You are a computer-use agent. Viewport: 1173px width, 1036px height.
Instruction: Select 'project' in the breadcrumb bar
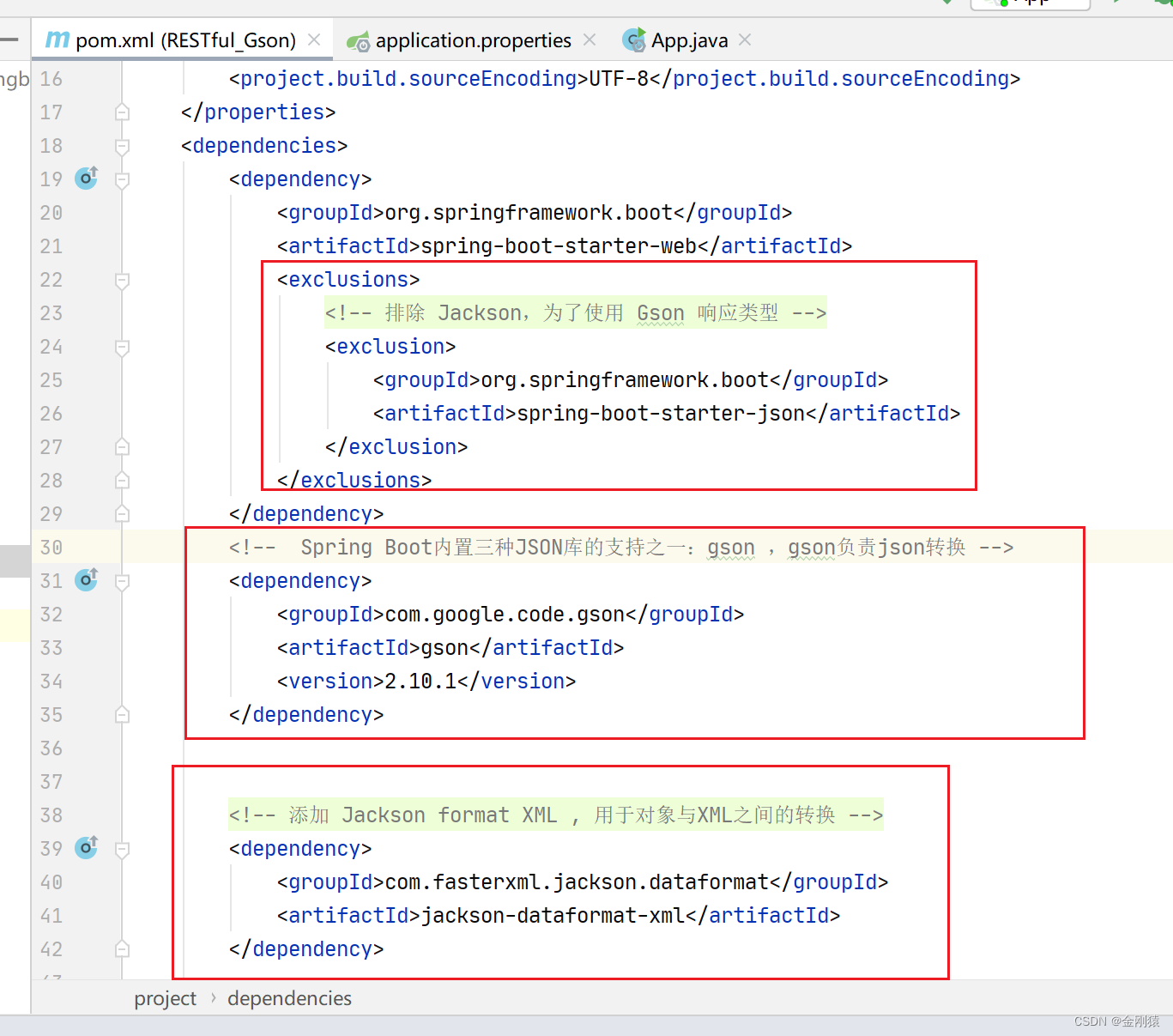(x=165, y=998)
